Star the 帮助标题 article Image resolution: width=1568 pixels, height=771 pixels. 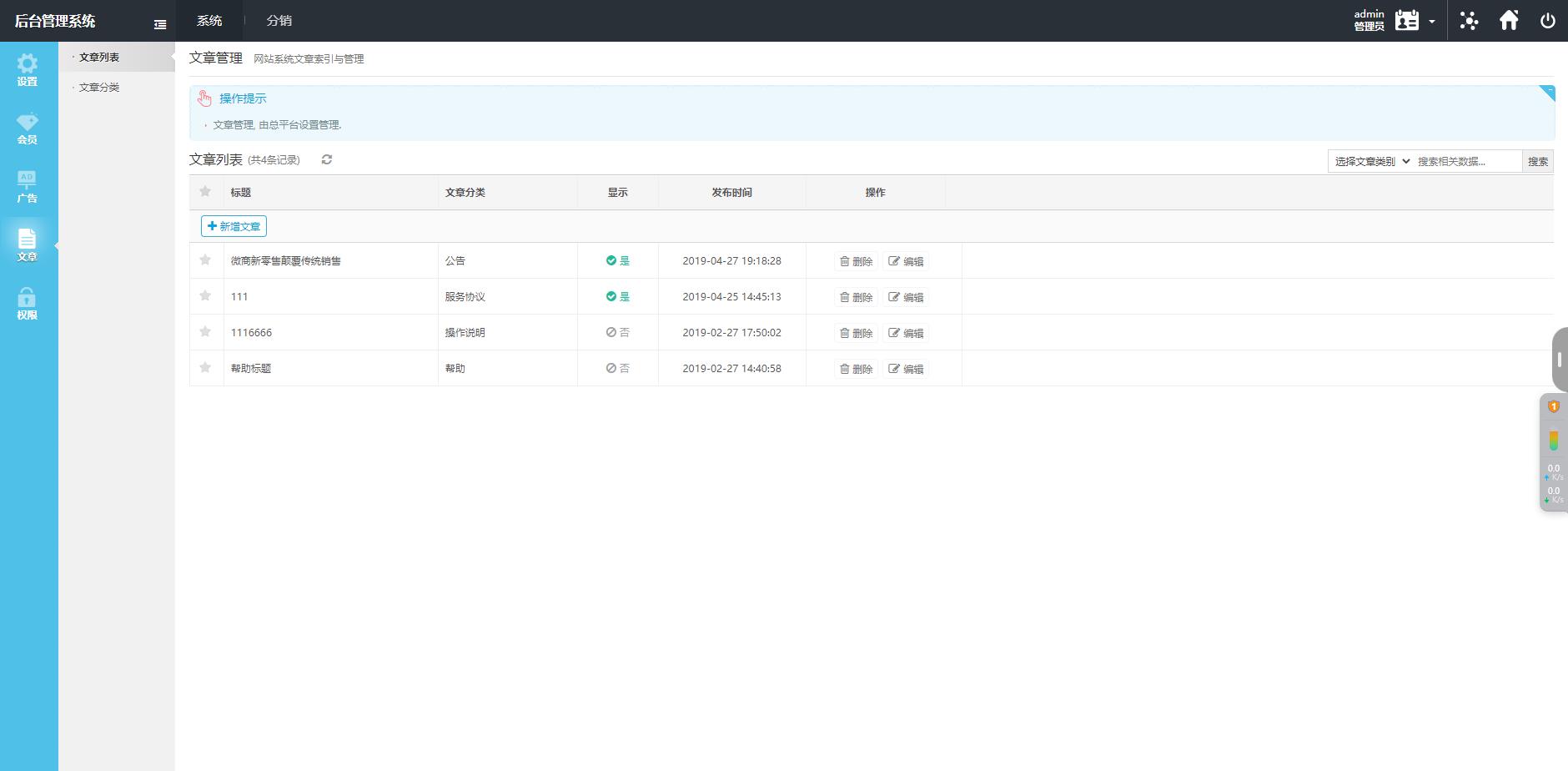(205, 368)
